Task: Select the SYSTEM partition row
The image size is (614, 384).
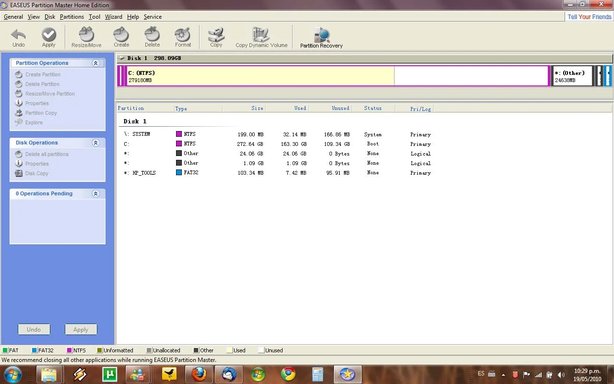Action: [277, 134]
